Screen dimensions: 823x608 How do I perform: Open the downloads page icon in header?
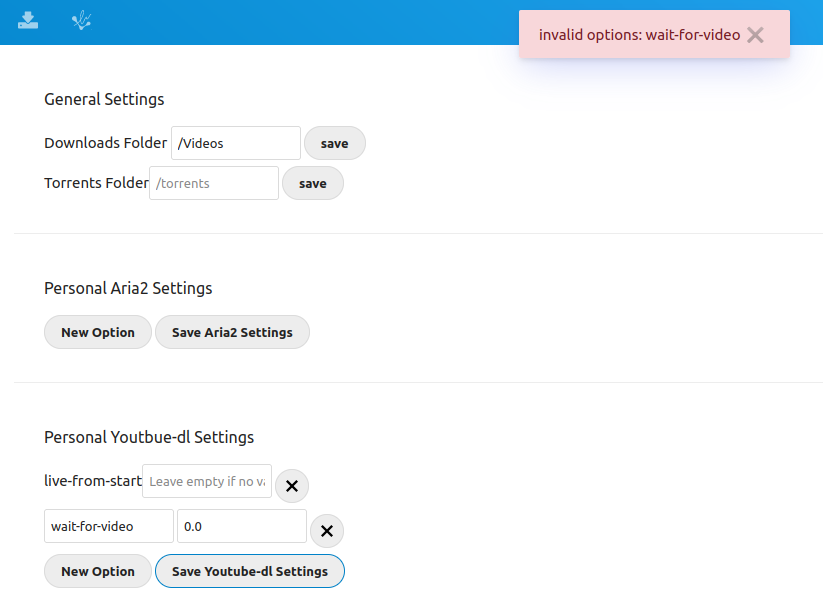point(28,20)
